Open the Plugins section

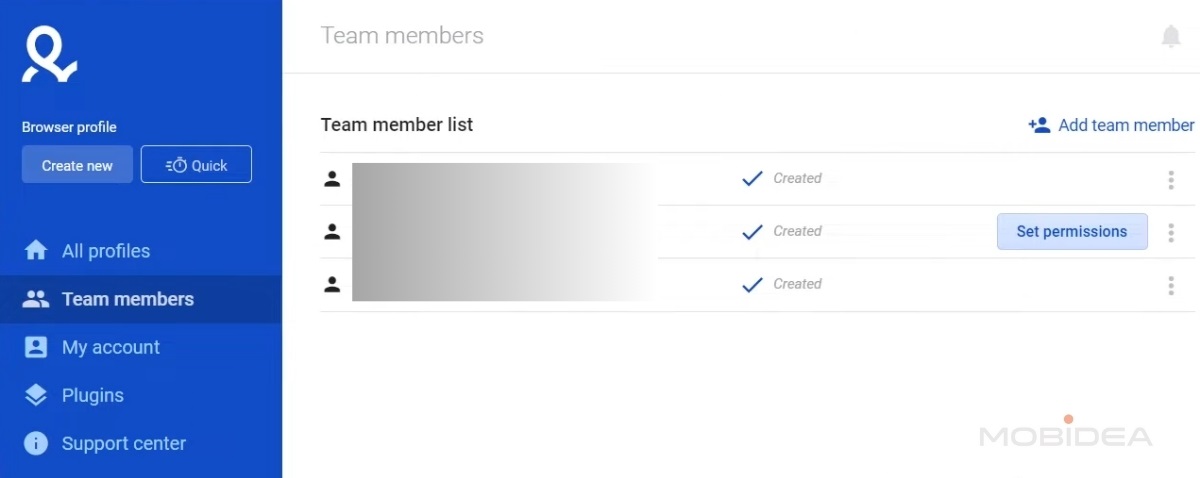tap(92, 395)
